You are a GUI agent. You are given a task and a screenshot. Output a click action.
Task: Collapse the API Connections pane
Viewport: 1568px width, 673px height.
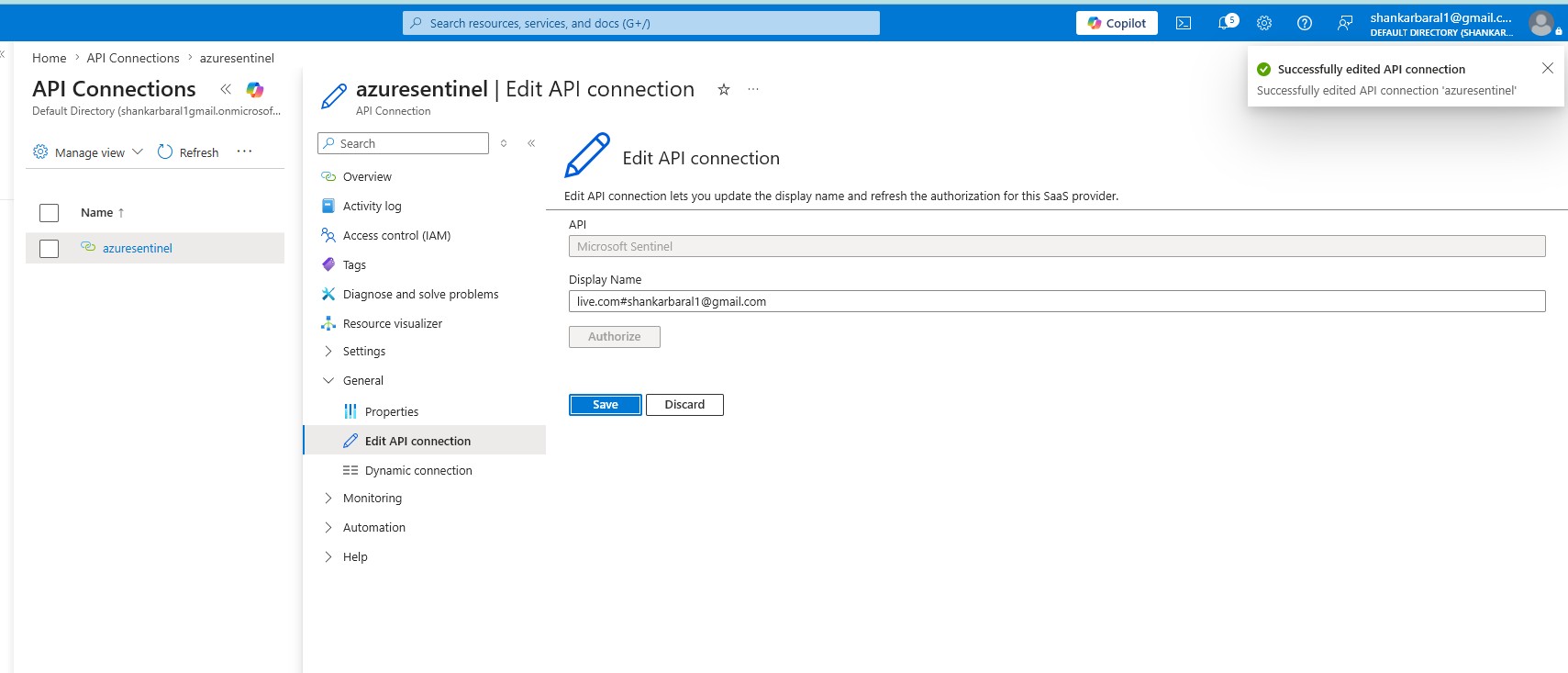[x=226, y=89]
